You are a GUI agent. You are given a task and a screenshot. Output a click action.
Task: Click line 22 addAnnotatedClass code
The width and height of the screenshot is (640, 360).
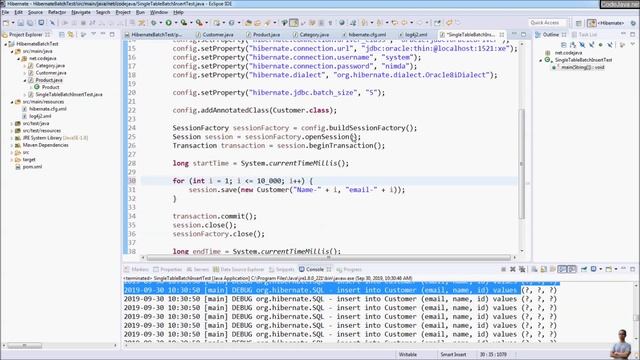pos(255,110)
